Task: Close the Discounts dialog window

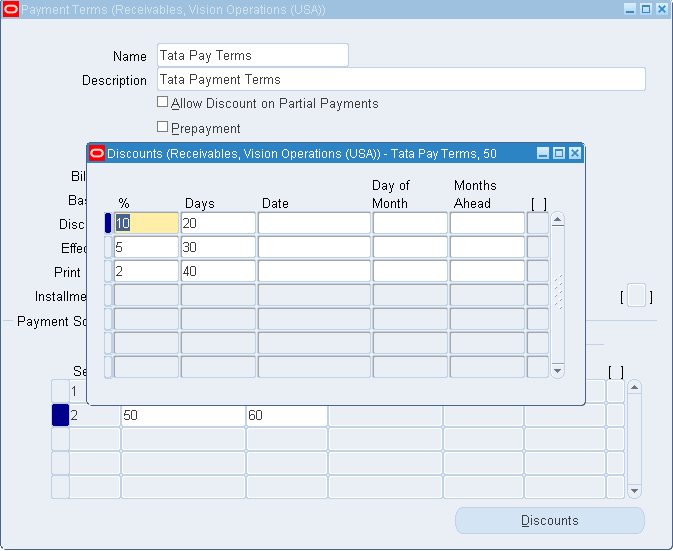Action: (575, 154)
